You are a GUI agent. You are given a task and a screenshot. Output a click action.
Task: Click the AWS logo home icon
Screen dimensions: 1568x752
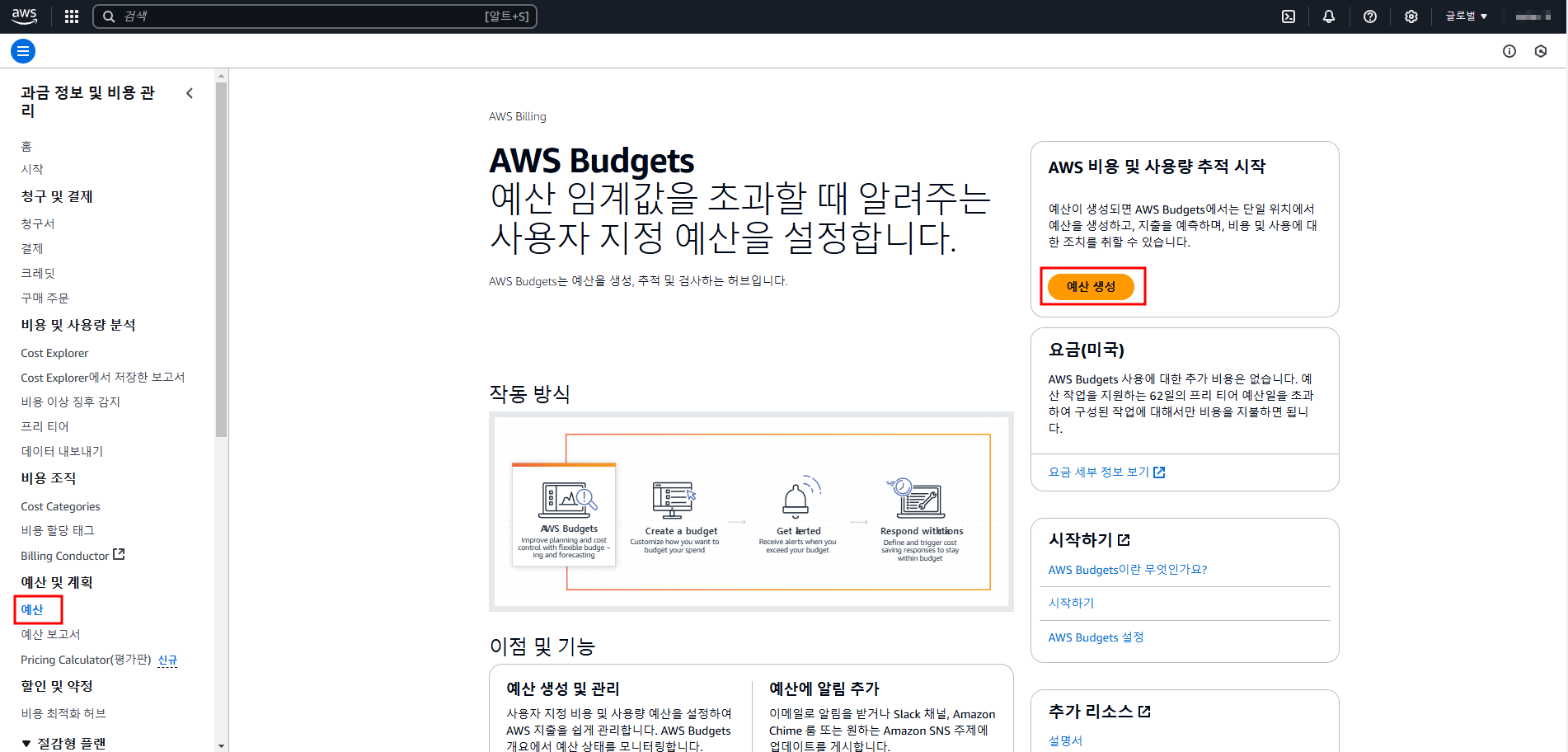(x=25, y=16)
